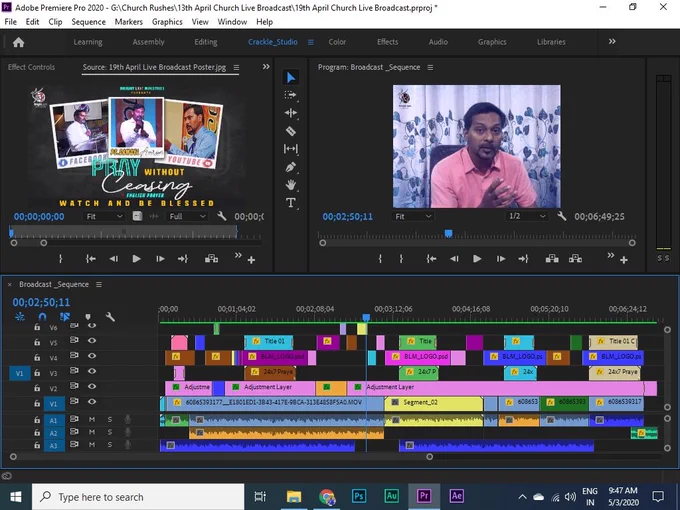Click Insert button in Source monitor
Viewport: 680px width, 510px height.
[x=211, y=259]
